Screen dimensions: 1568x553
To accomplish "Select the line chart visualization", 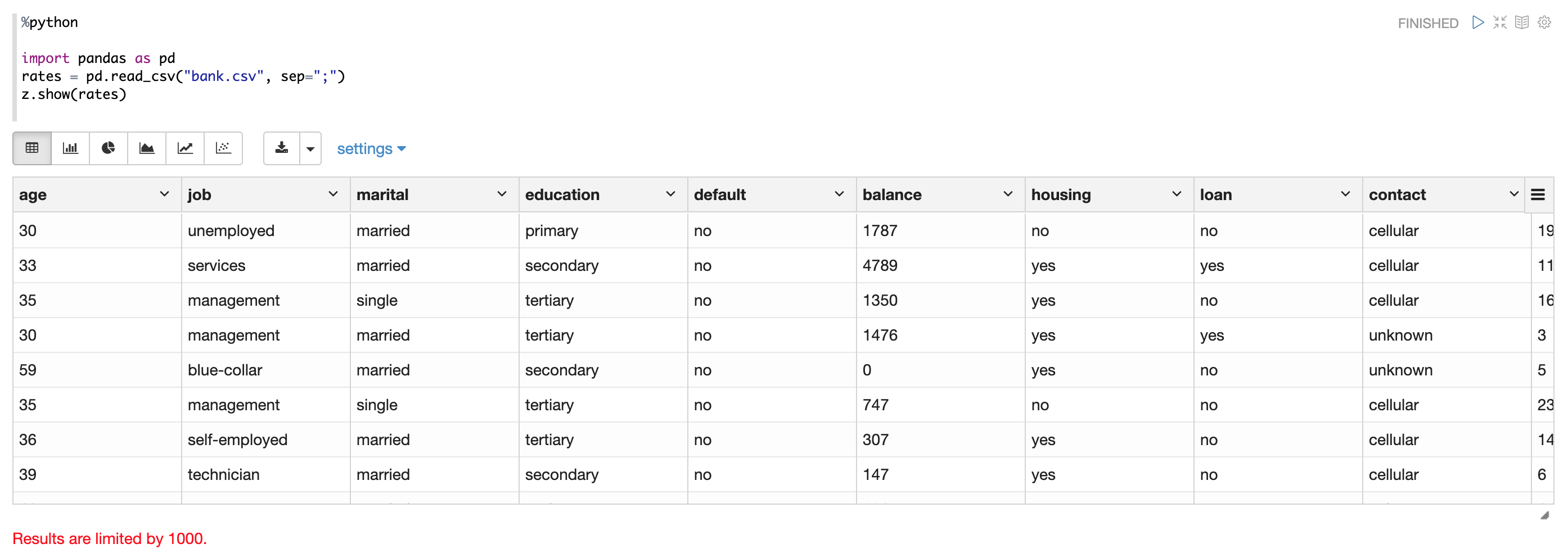I will coord(185,148).
